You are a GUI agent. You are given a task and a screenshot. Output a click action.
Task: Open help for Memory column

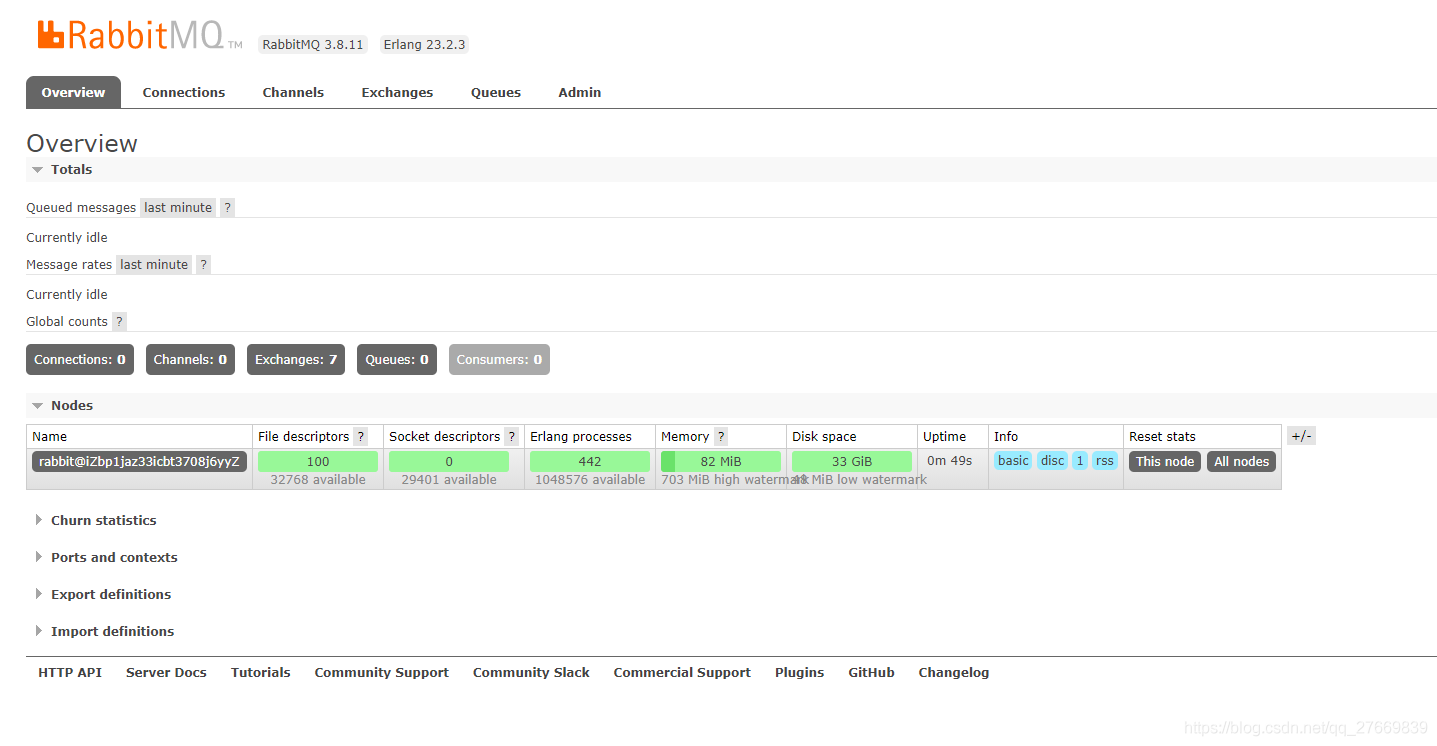click(x=720, y=437)
